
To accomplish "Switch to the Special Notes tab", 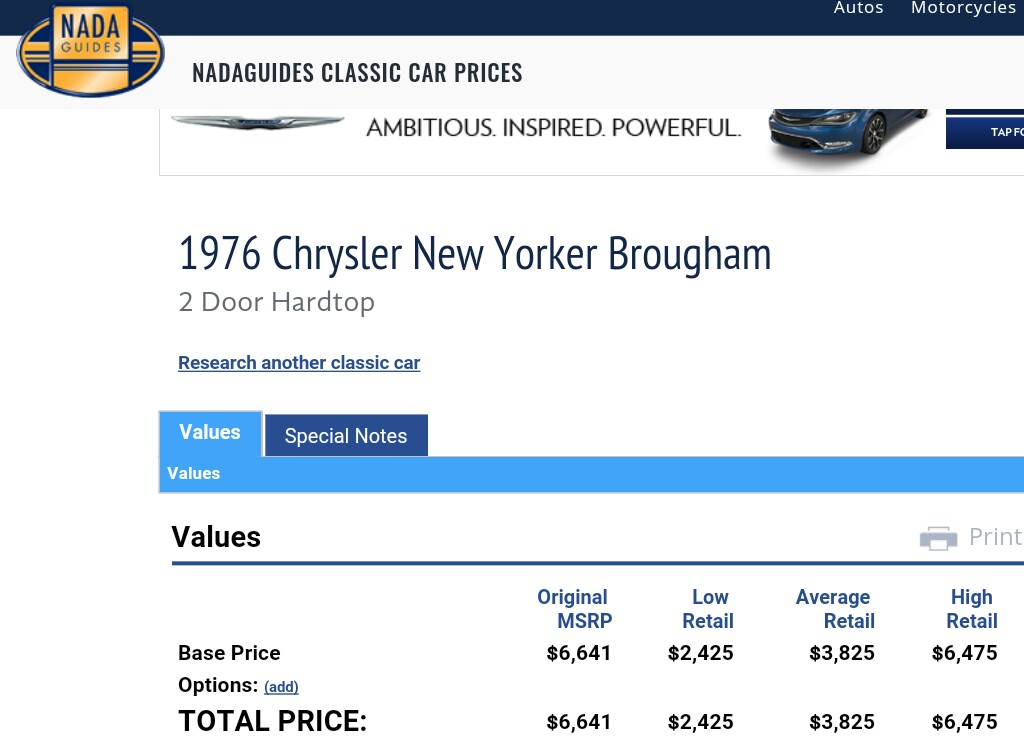I will (346, 436).
